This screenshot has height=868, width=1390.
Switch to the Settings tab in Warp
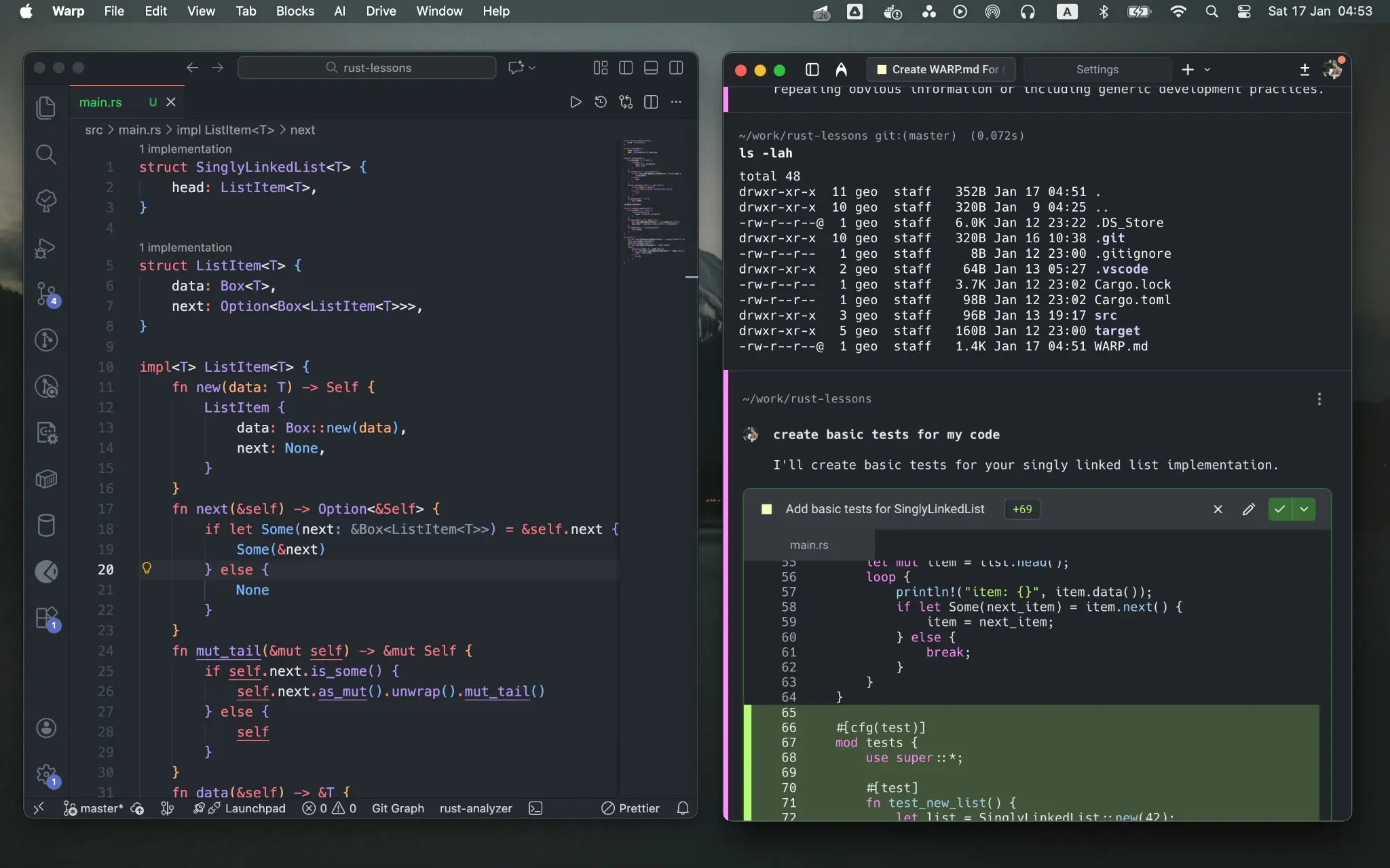point(1097,69)
